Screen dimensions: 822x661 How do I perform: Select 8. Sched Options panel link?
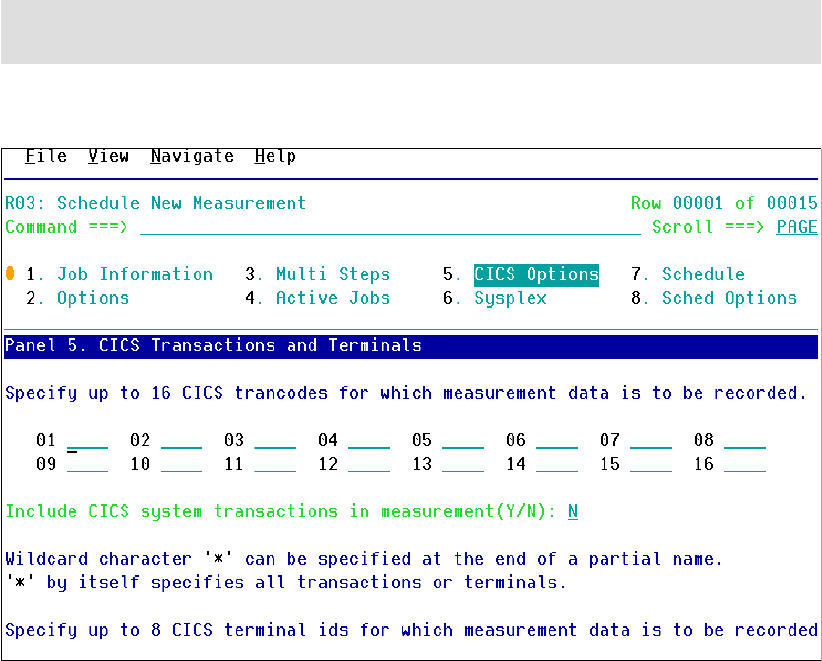tap(714, 298)
